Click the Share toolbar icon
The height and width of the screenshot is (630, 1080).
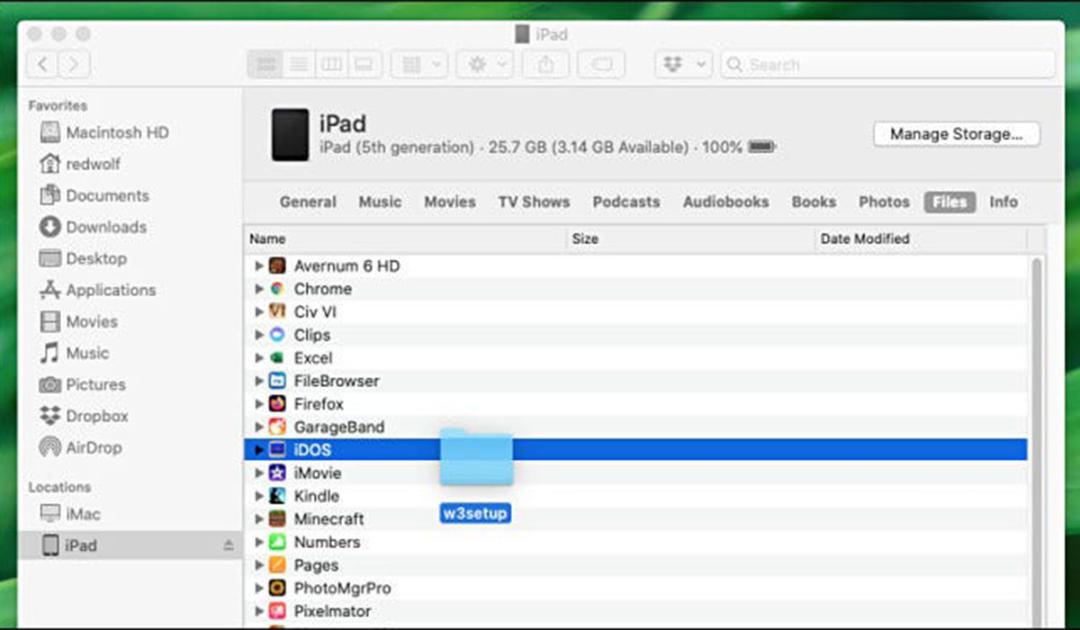[546, 65]
